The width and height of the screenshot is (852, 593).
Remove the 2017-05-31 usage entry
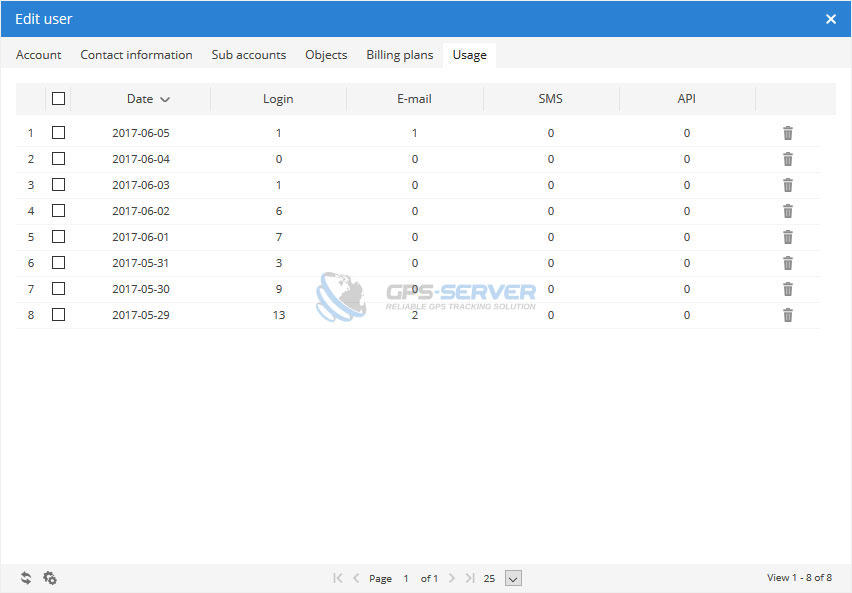788,263
